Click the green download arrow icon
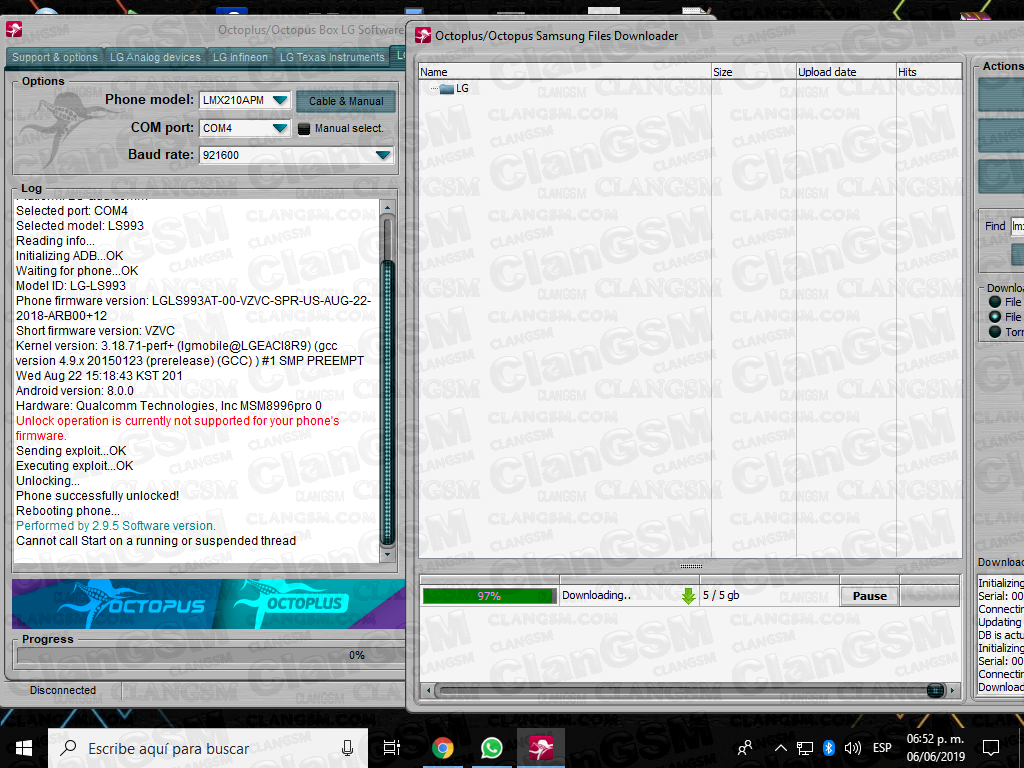Viewport: 1024px width, 768px height. (688, 596)
